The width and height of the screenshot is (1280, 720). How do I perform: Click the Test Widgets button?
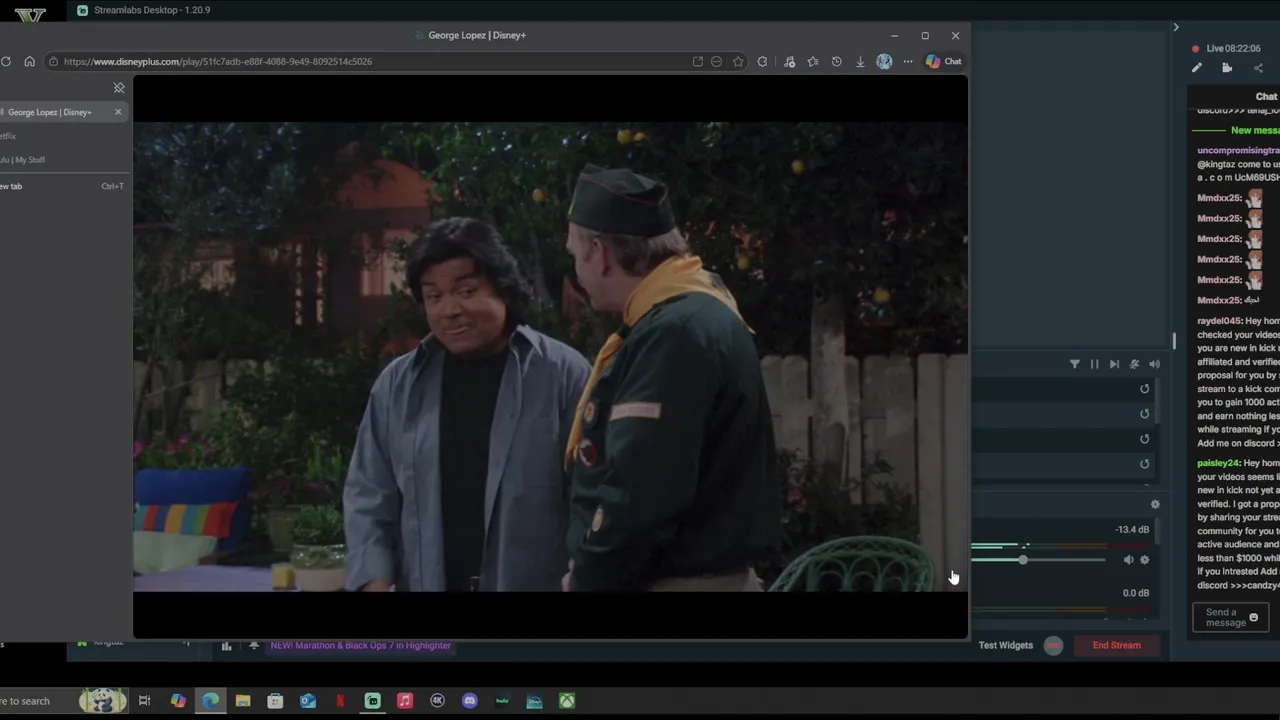tap(1006, 646)
